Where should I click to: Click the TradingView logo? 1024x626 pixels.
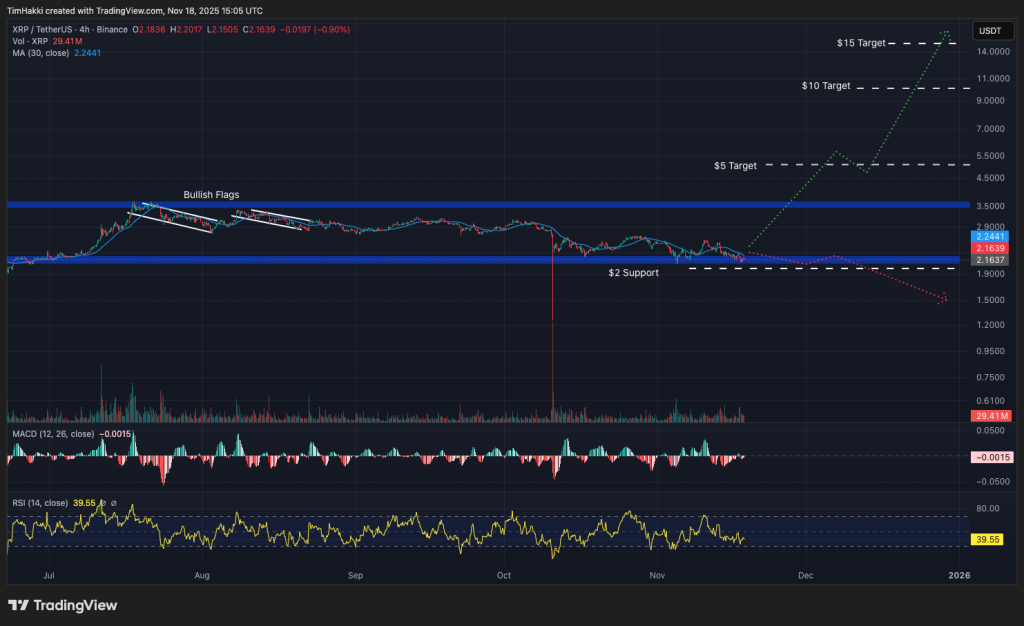62,605
